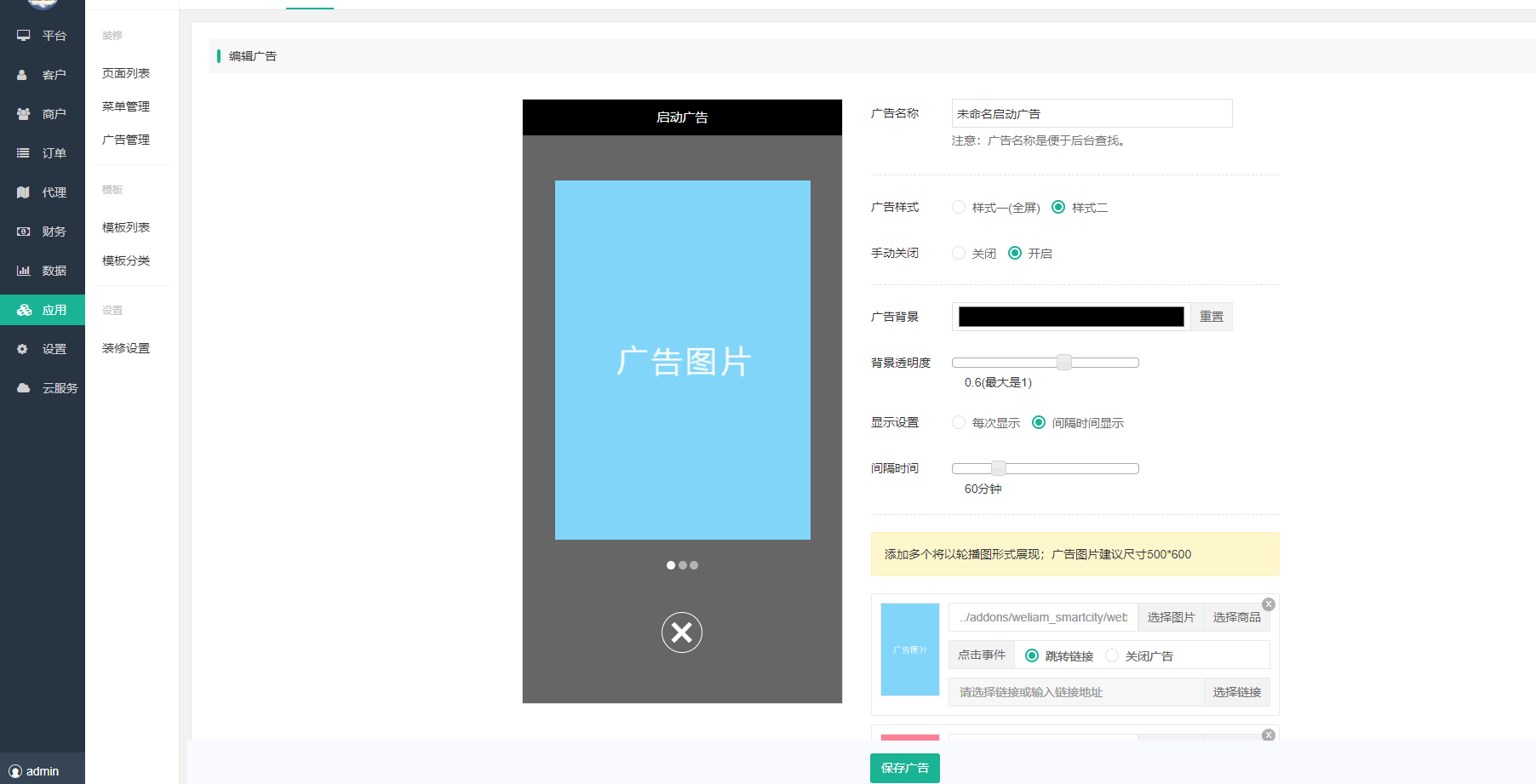Viewport: 1536px width, 784px height.
Task: Click the 广告名称 name input field
Action: (x=1092, y=113)
